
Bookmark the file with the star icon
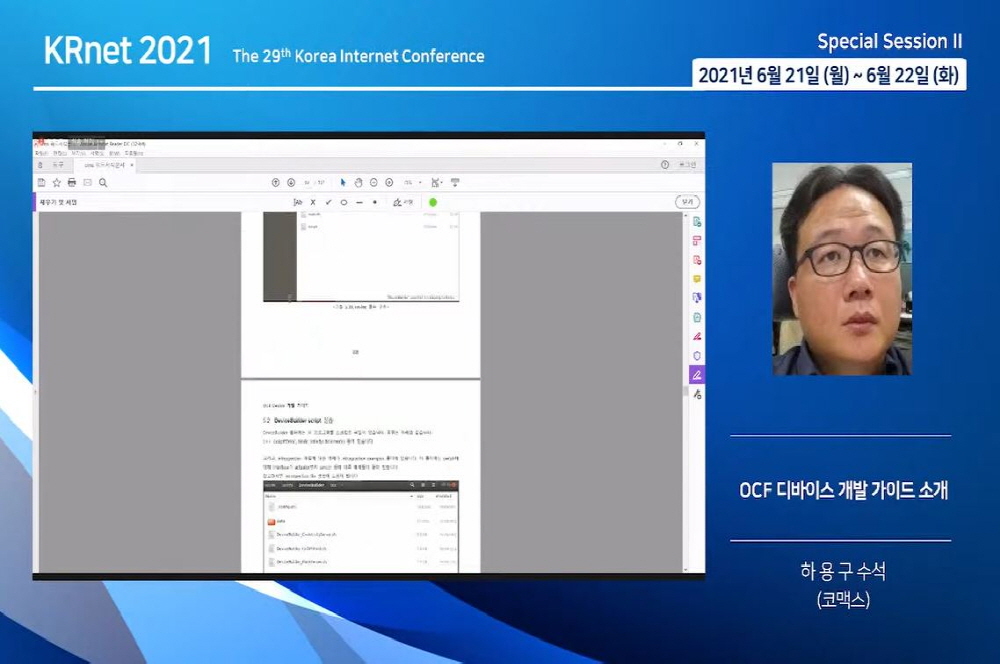click(57, 183)
